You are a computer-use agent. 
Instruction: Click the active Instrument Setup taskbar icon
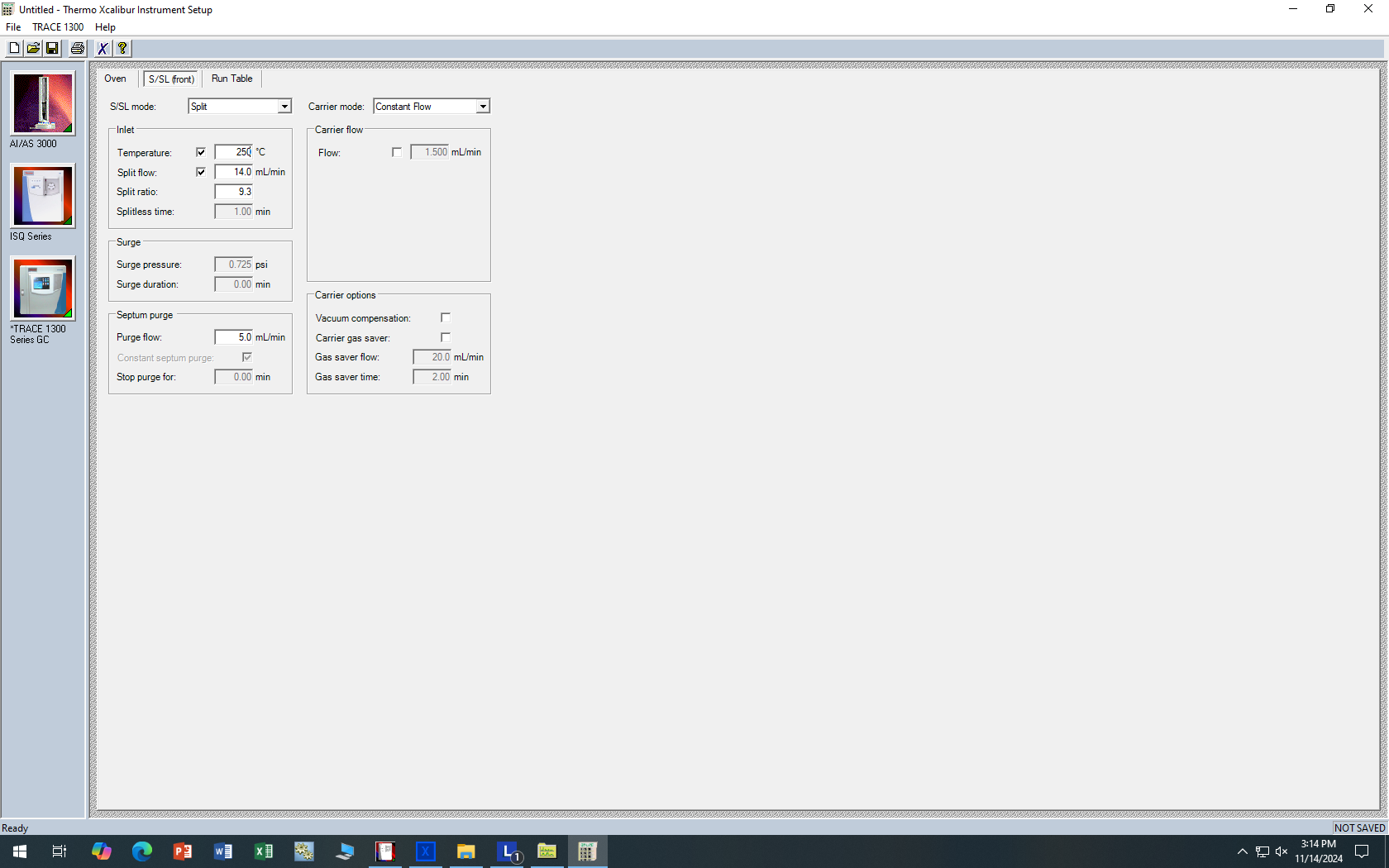point(588,851)
